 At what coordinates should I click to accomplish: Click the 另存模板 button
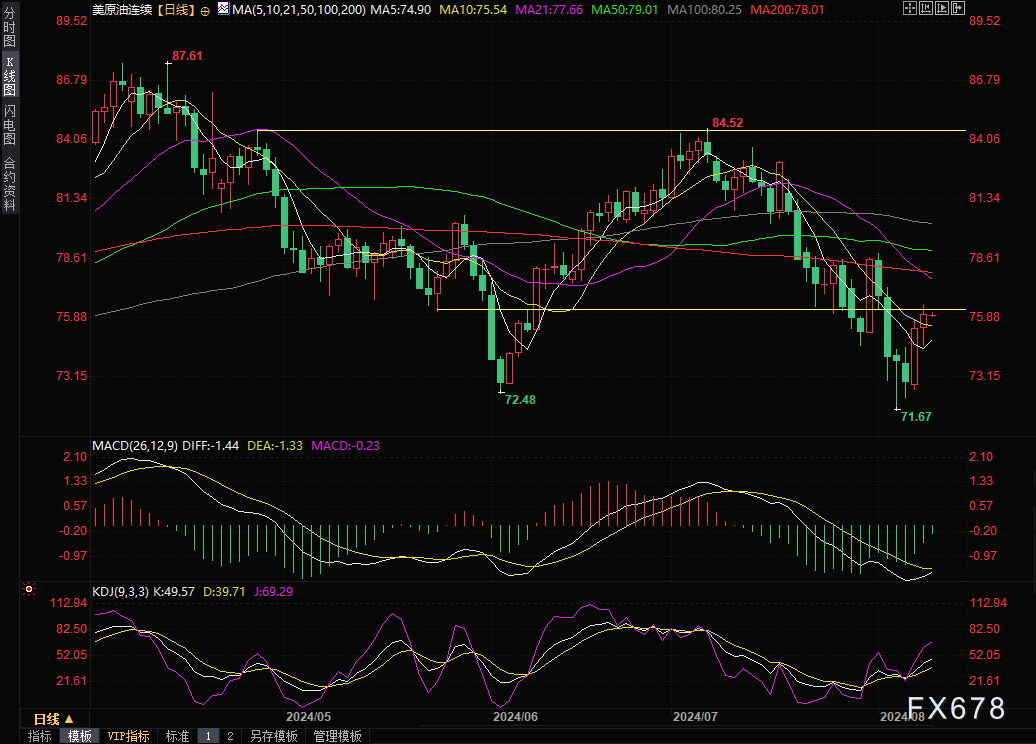[x=273, y=736]
